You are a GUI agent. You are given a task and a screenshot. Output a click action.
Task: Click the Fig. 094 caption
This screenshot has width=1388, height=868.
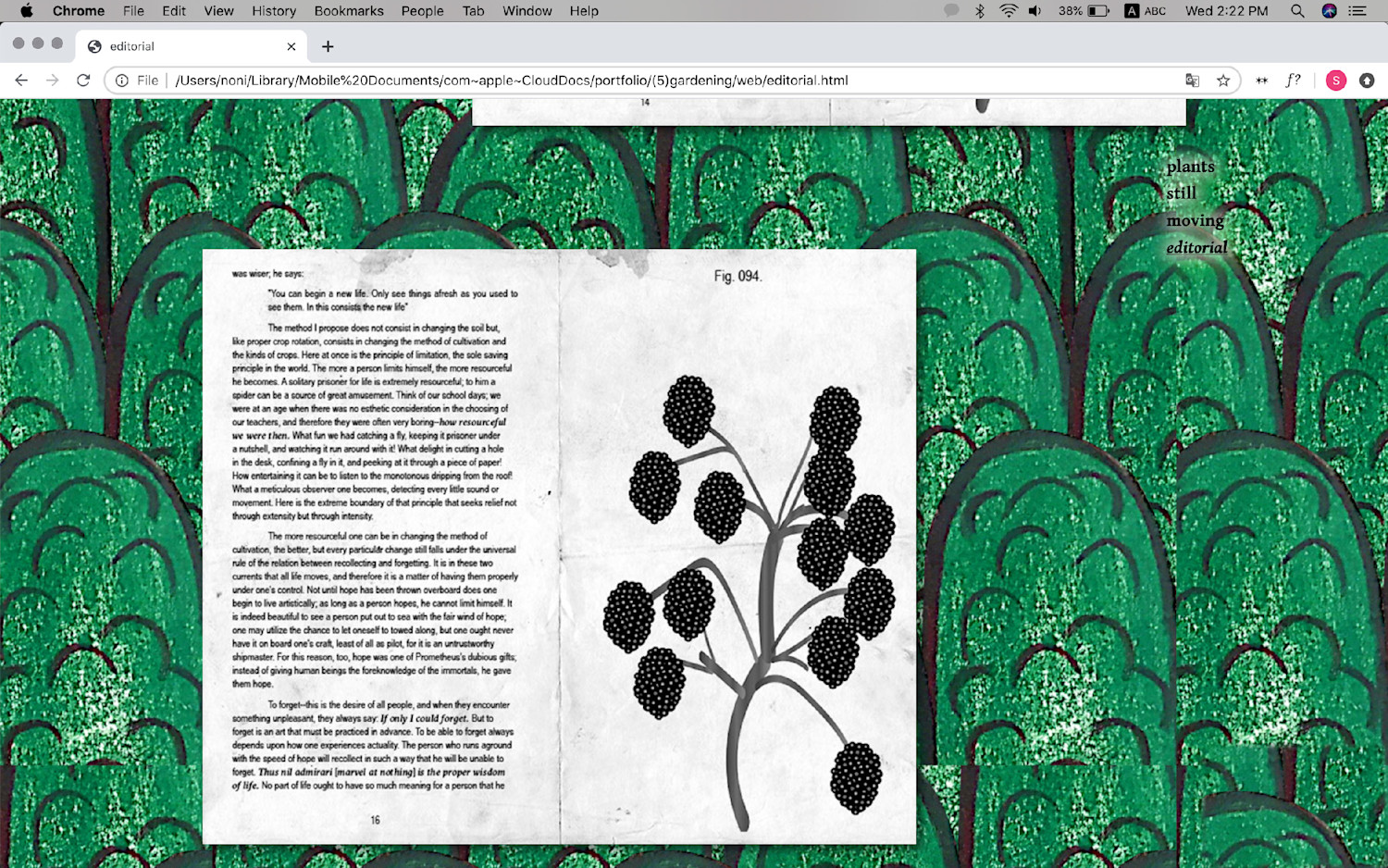[x=737, y=276]
